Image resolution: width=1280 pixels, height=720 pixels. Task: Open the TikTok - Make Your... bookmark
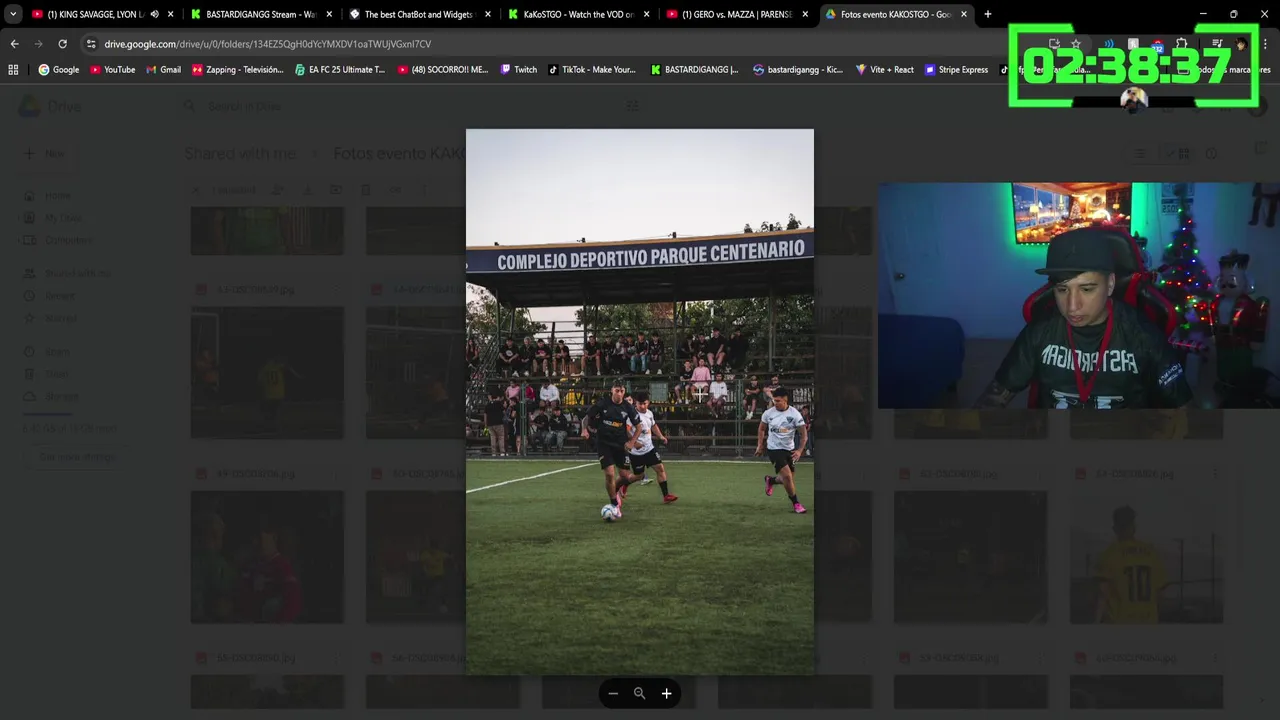pos(592,70)
